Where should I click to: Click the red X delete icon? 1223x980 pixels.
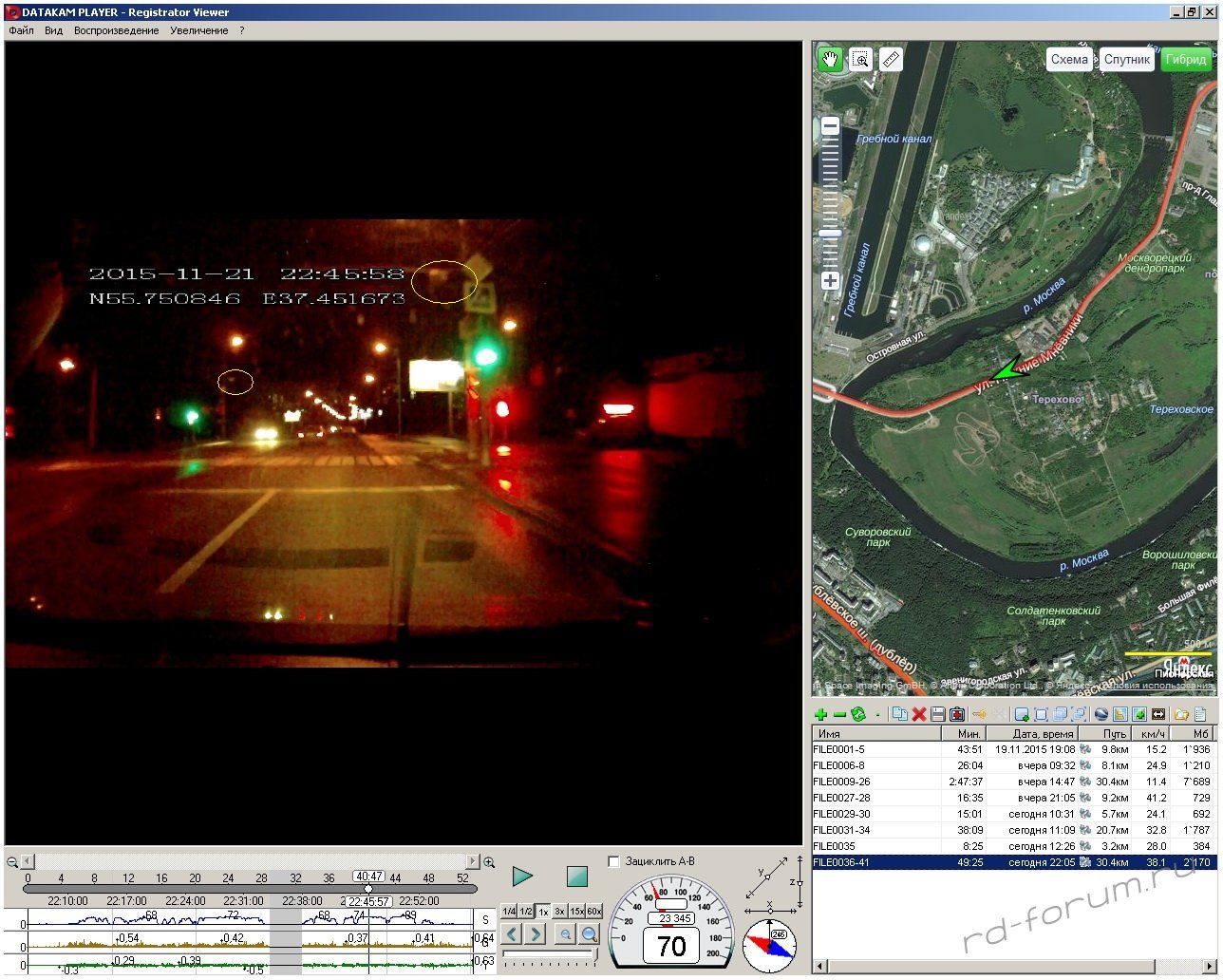click(919, 714)
